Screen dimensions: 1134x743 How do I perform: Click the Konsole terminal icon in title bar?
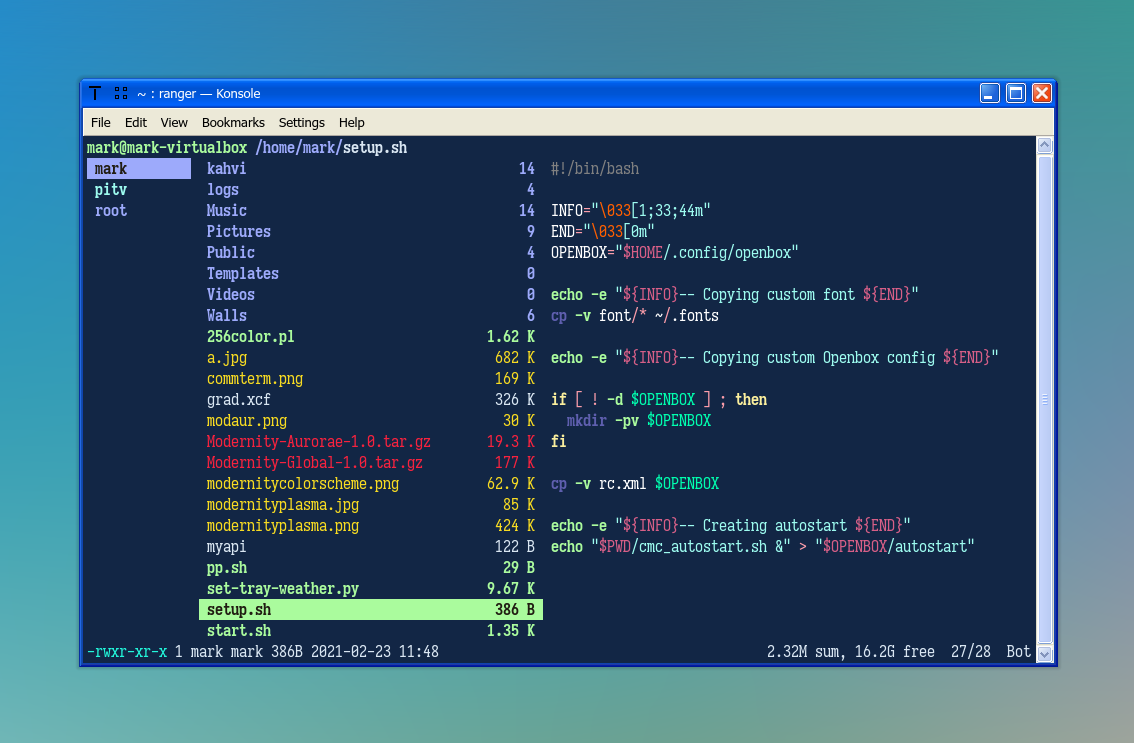(95, 93)
